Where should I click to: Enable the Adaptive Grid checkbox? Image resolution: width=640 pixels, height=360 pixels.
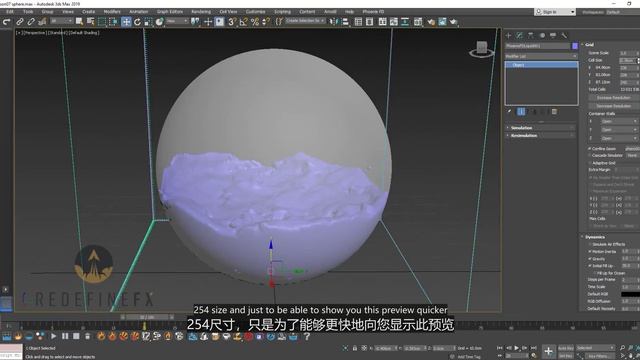coord(590,163)
